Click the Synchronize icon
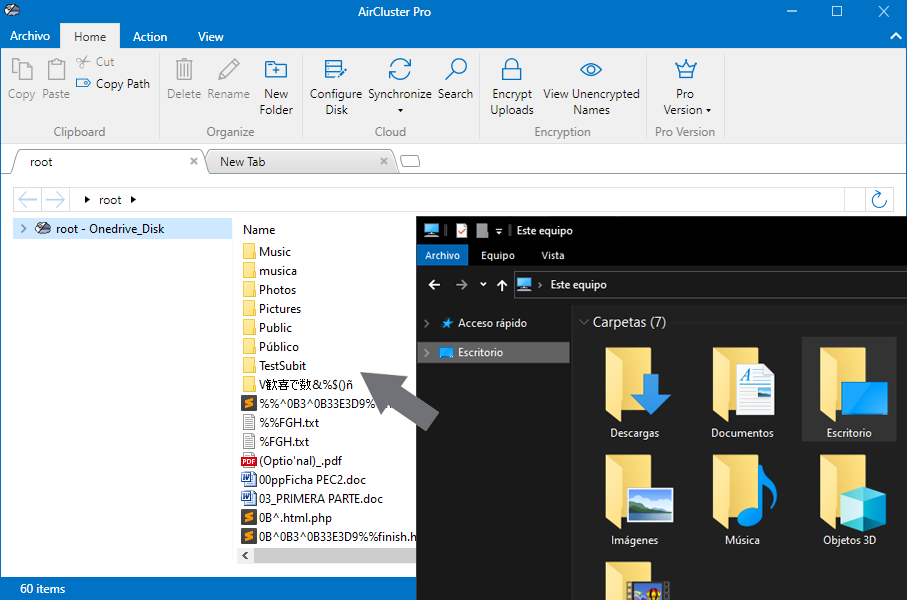Image resolution: width=907 pixels, height=600 pixels. pos(400,69)
